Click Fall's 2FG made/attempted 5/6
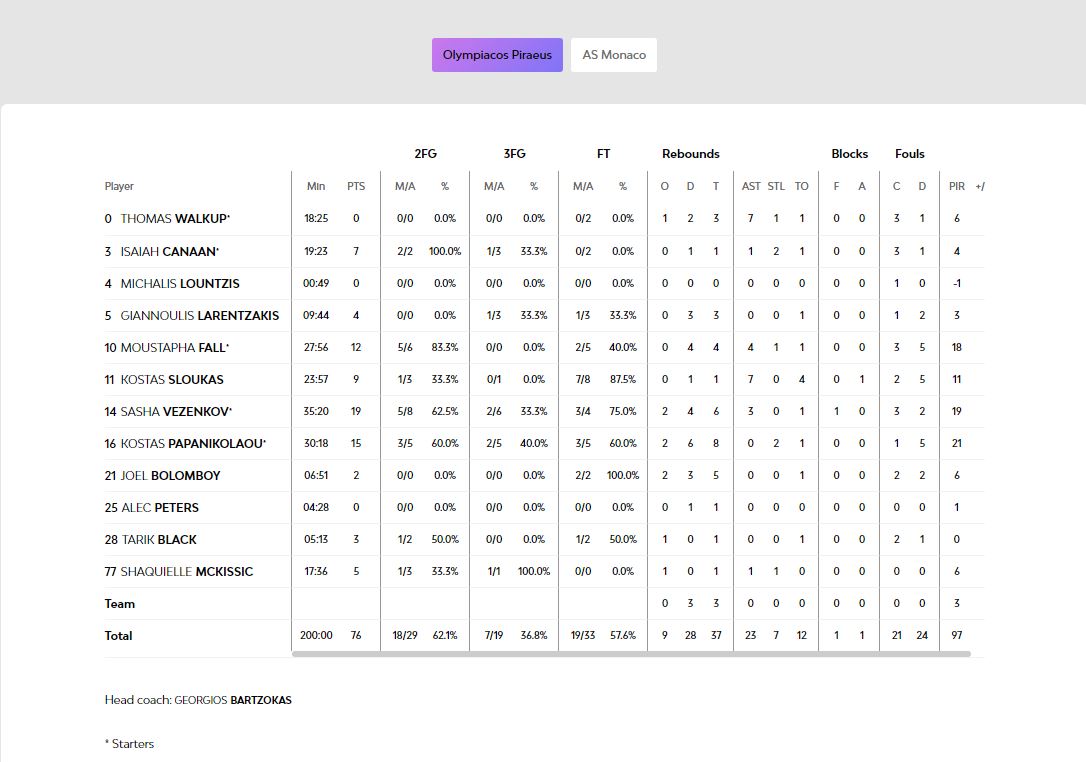Image resolution: width=1086 pixels, height=762 pixels. click(x=405, y=347)
